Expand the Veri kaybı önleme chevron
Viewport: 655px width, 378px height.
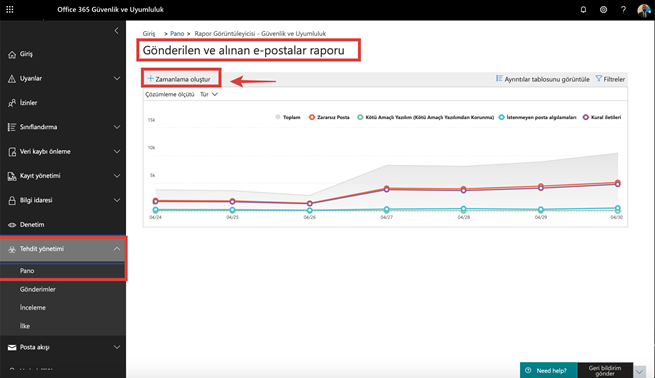click(x=117, y=152)
